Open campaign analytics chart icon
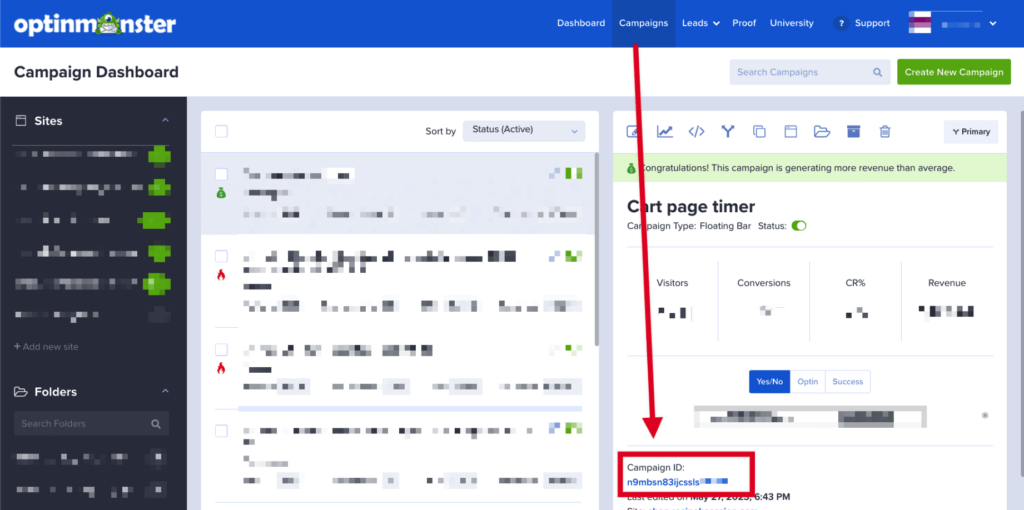 [x=665, y=131]
